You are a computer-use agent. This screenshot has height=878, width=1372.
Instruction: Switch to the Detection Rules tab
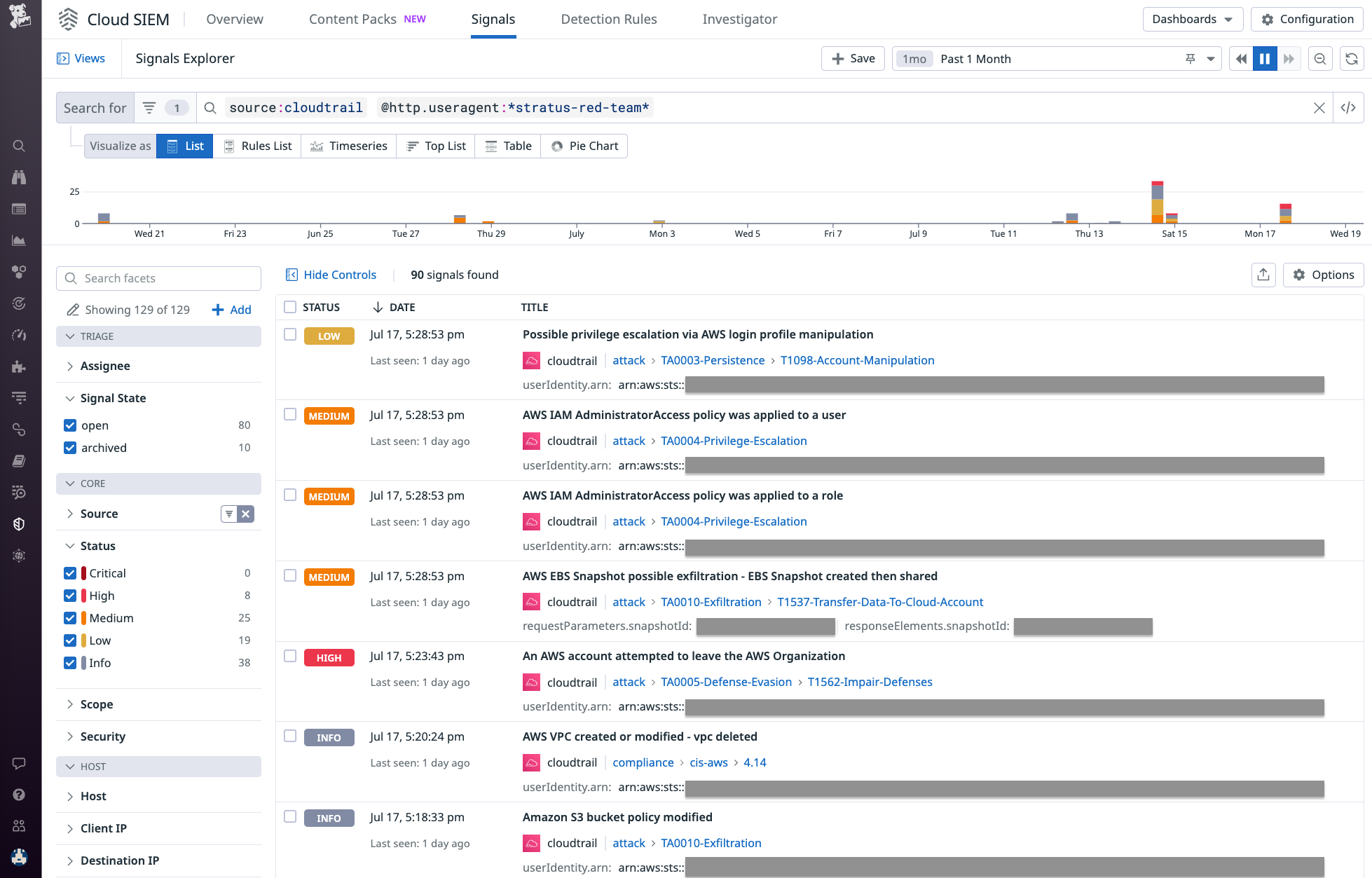click(609, 19)
